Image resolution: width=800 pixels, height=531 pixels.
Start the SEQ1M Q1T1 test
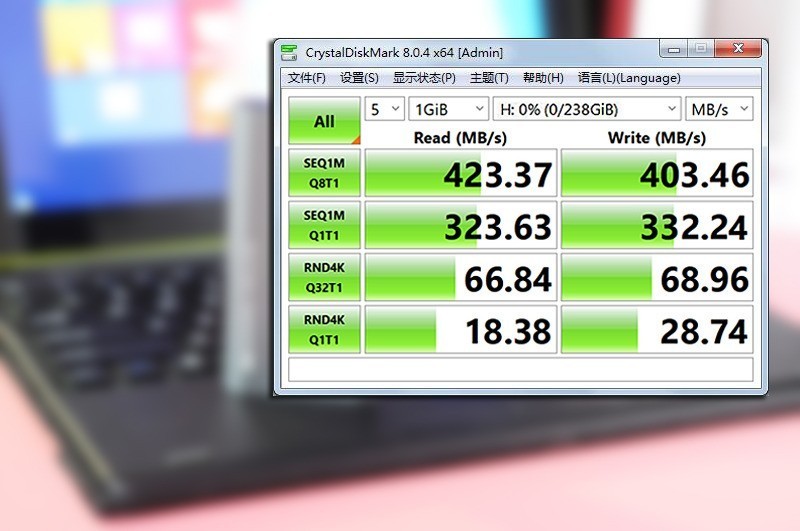coord(324,225)
